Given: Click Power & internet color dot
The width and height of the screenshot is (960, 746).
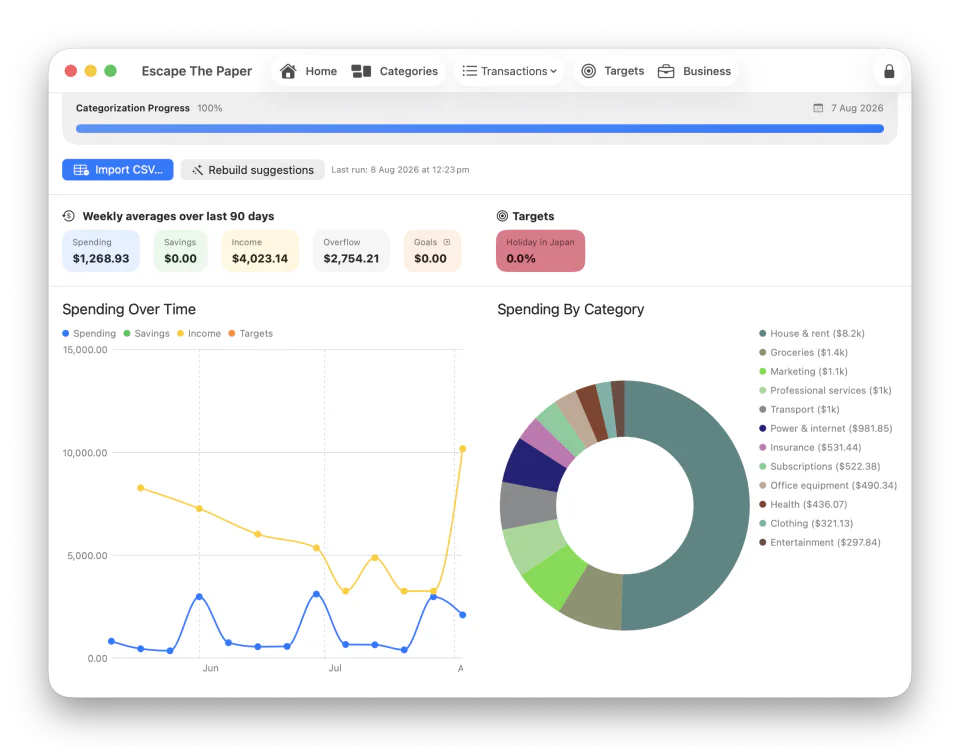Looking at the screenshot, I should click(762, 428).
